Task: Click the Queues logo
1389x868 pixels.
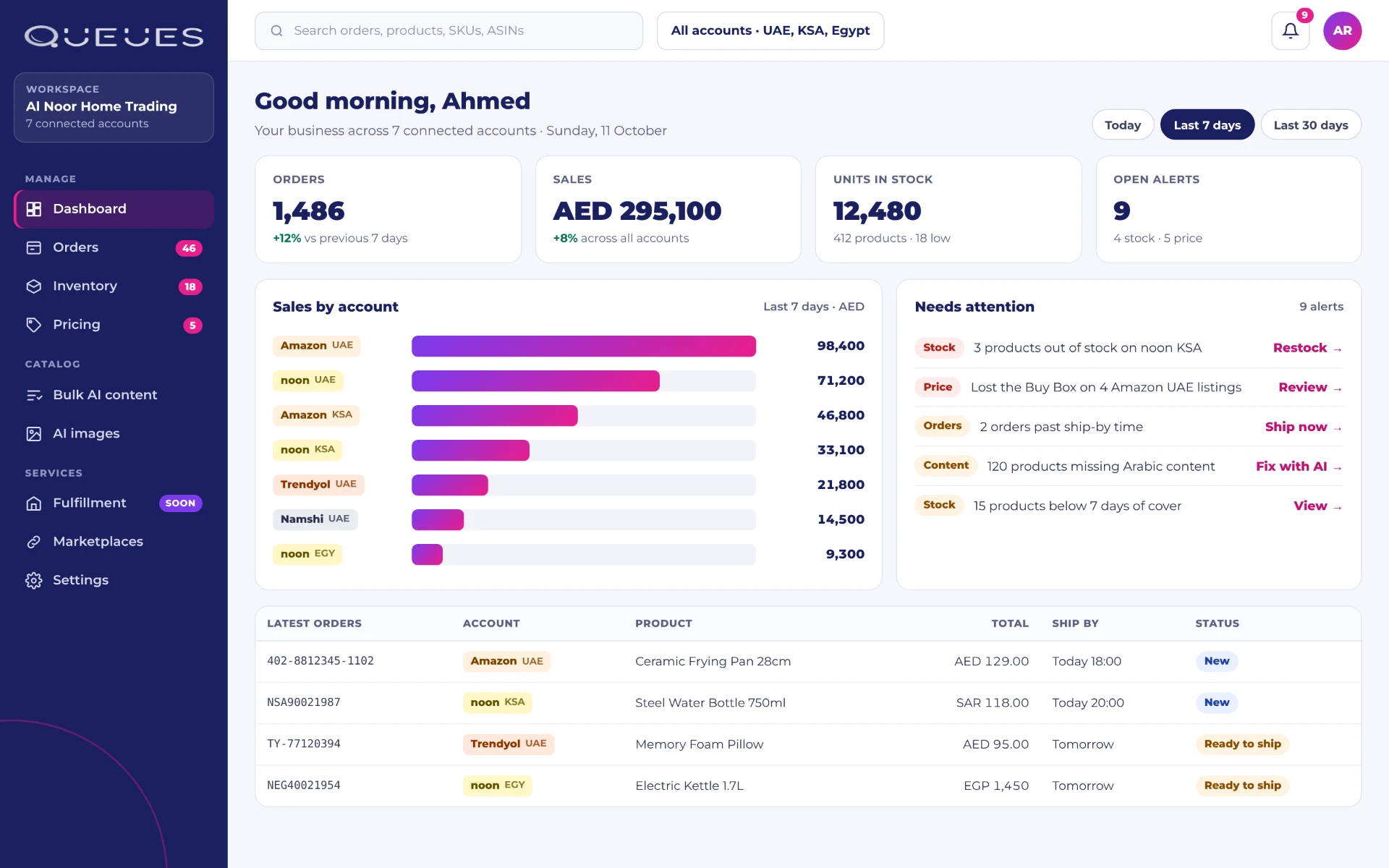Action: [x=114, y=36]
